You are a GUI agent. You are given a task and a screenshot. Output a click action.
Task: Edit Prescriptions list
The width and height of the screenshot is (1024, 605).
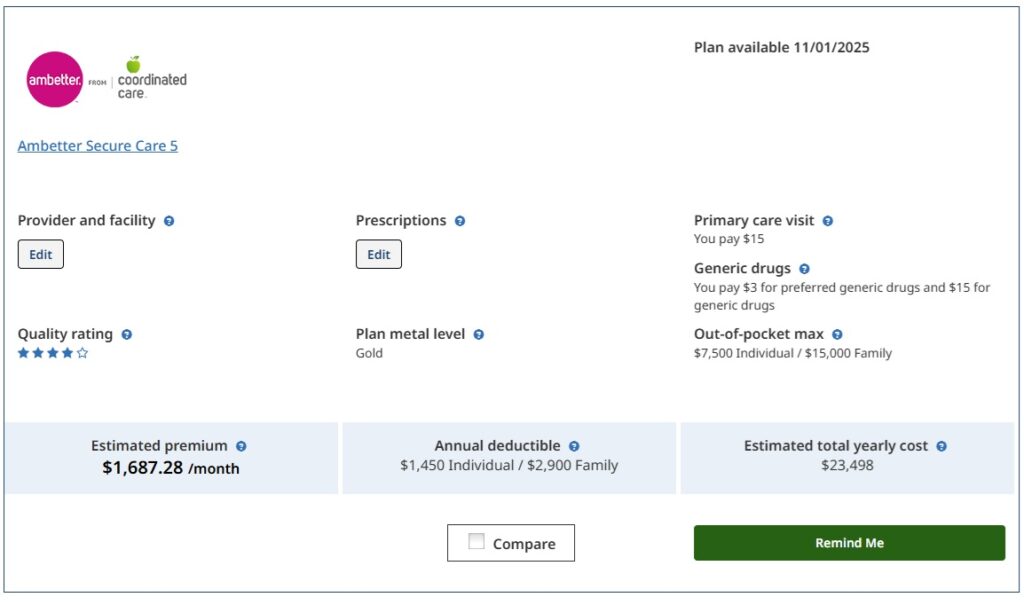pos(379,255)
